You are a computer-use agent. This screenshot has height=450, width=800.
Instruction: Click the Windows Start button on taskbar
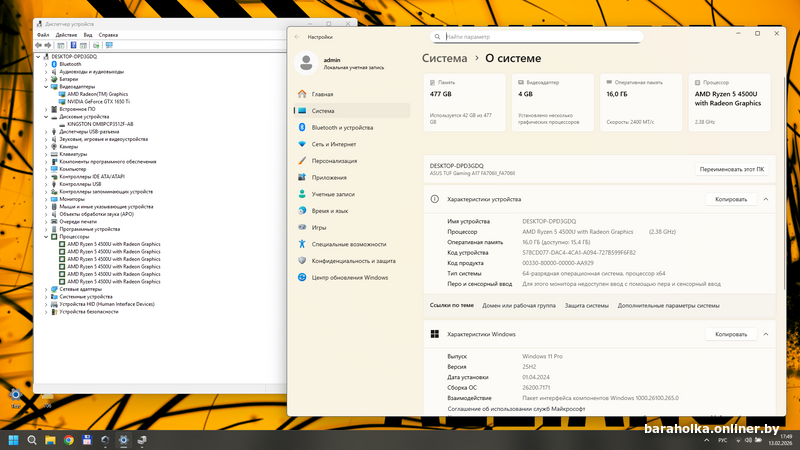pos(14,439)
